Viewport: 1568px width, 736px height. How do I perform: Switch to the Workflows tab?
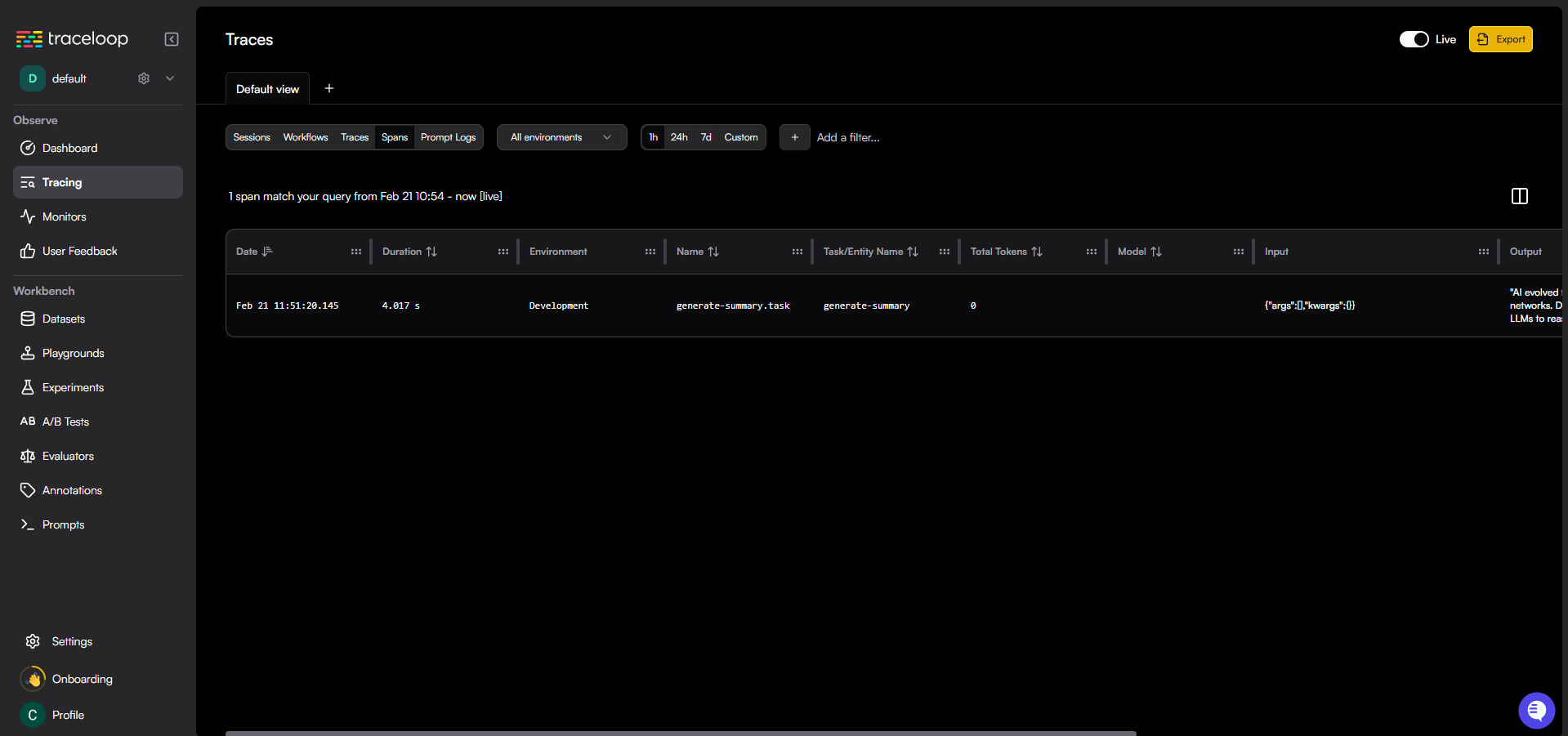[x=305, y=137]
